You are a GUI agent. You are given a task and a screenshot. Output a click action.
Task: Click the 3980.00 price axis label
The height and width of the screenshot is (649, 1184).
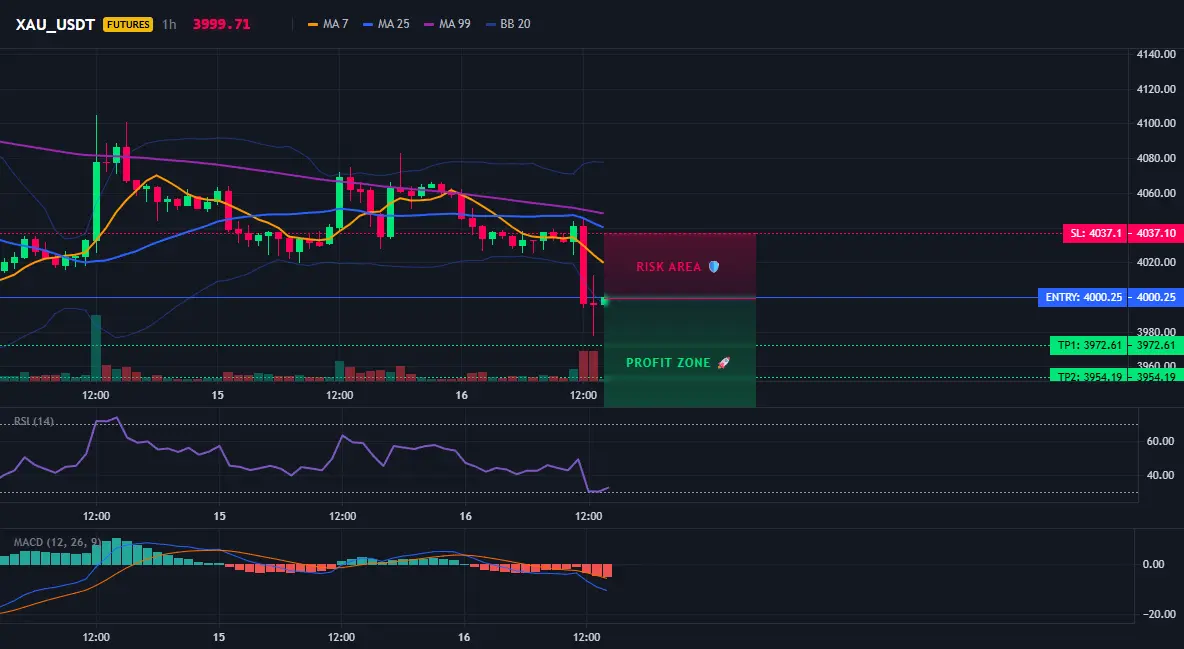point(1156,332)
